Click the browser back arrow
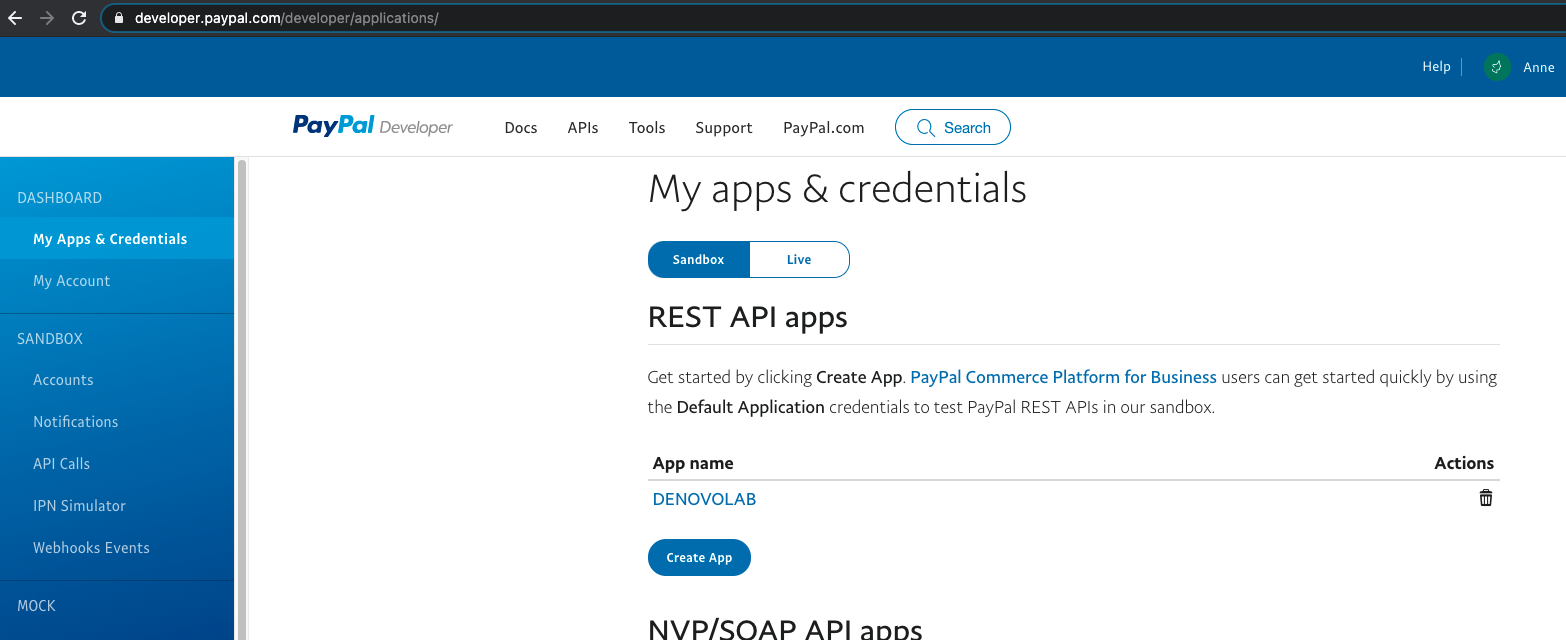 pyautogui.click(x=15, y=18)
